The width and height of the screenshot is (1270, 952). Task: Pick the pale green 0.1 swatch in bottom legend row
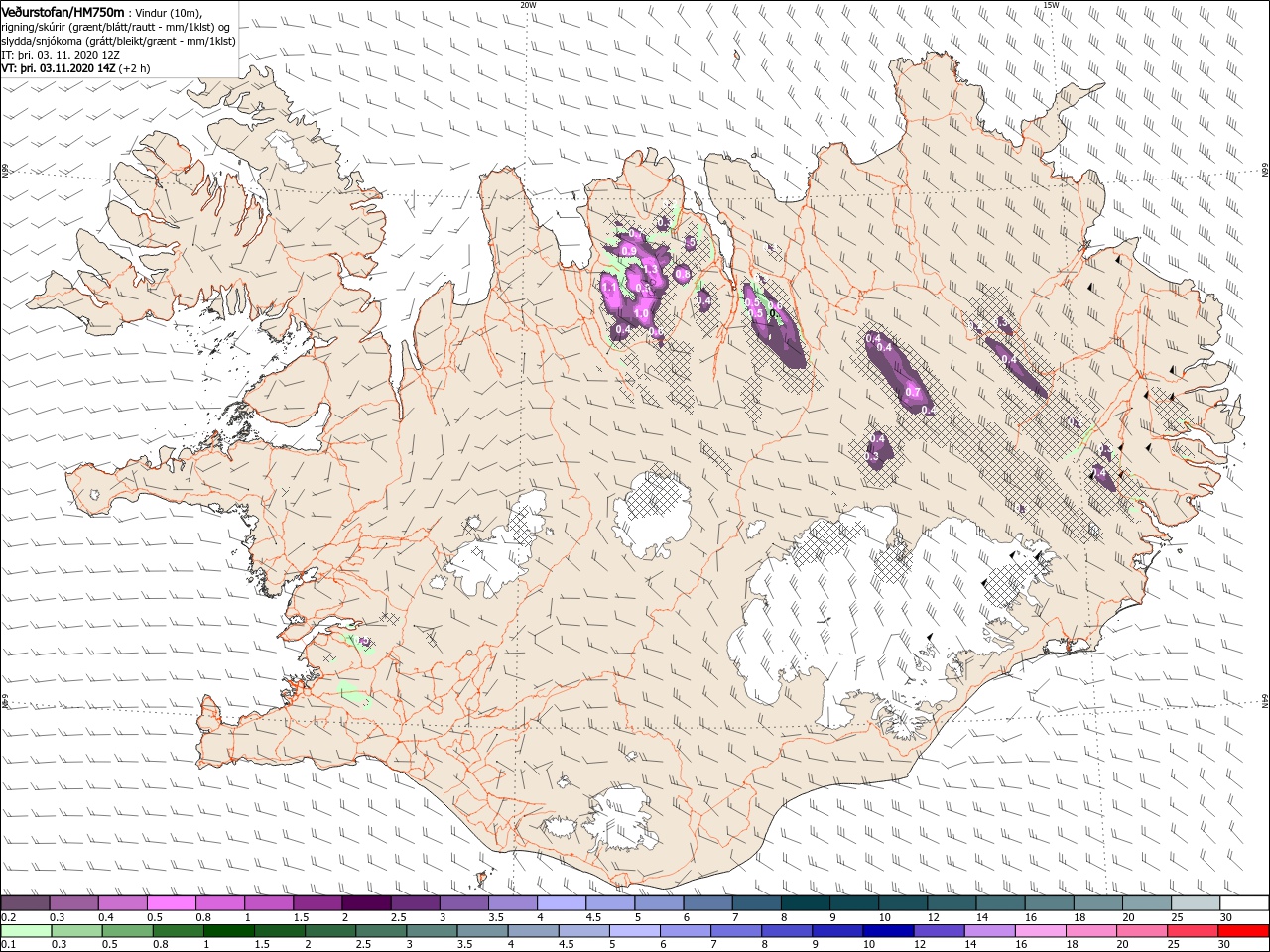[26, 930]
